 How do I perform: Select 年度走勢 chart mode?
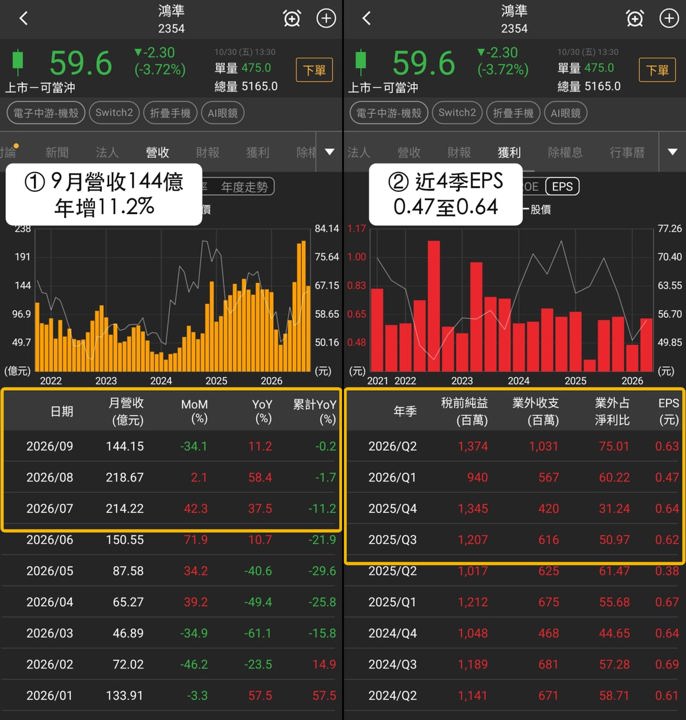click(244, 187)
